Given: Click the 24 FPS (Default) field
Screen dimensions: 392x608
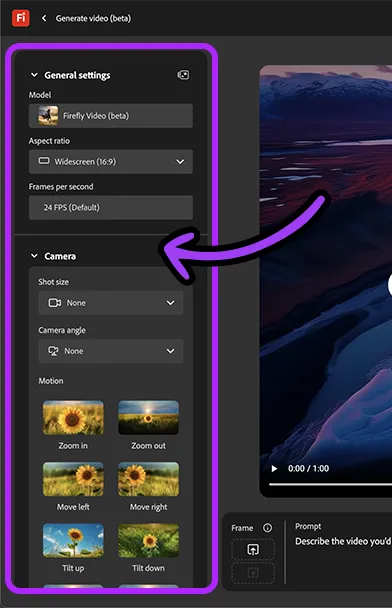Looking at the screenshot, I should point(111,207).
